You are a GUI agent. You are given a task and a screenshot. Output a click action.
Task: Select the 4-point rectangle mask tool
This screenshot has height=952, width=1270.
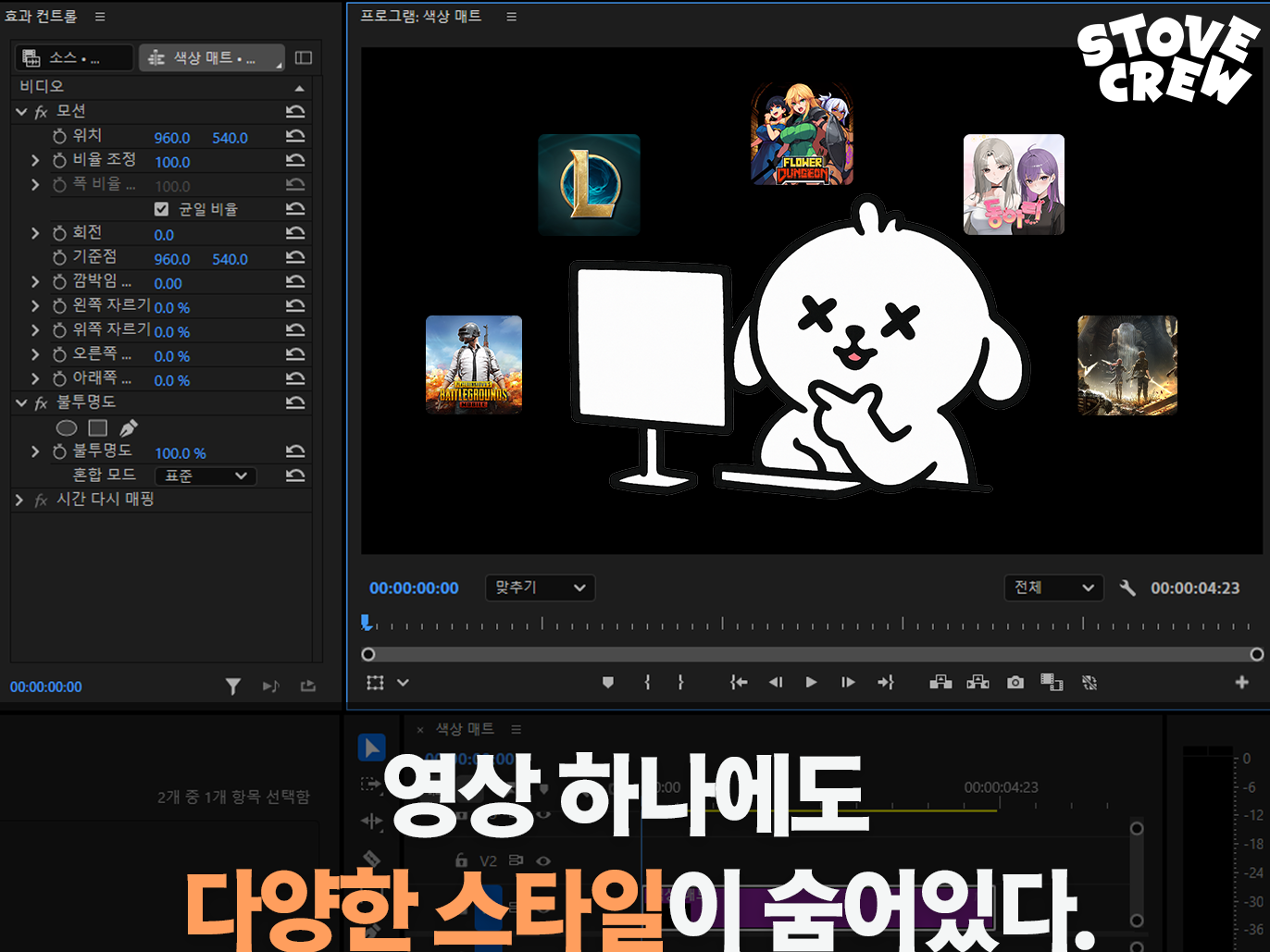(98, 427)
